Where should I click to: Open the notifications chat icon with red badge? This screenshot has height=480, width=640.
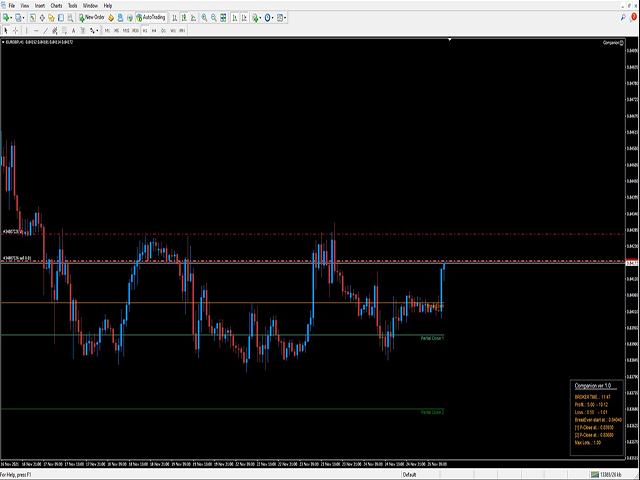click(633, 17)
